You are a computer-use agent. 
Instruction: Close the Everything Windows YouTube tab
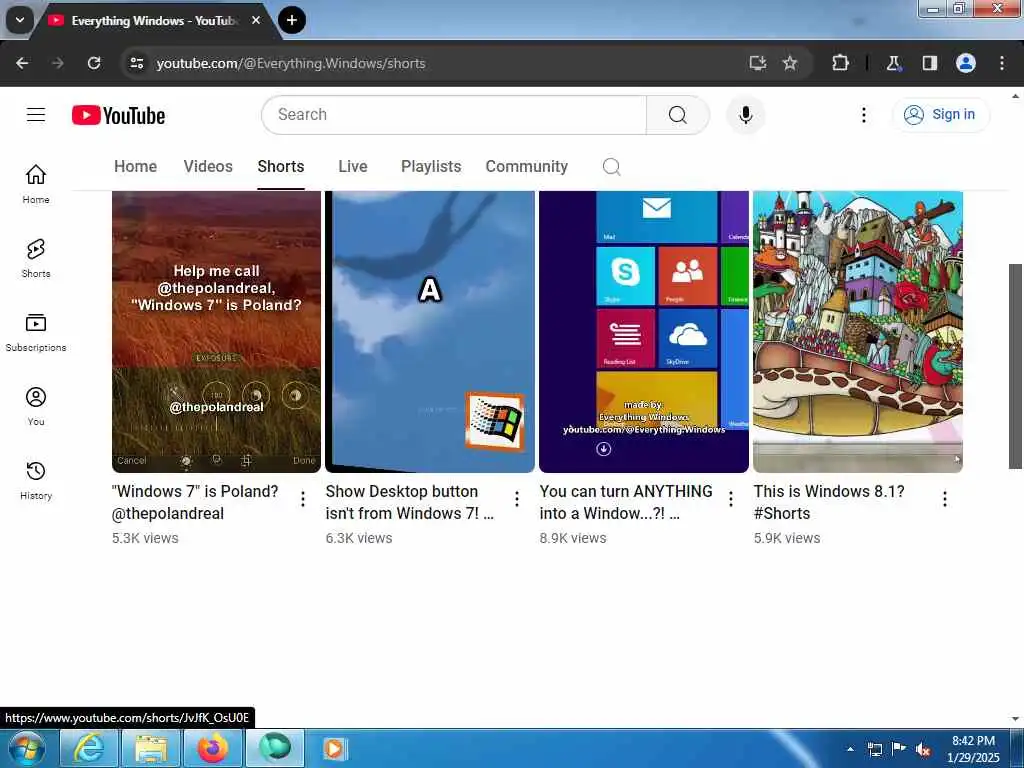coord(256,20)
